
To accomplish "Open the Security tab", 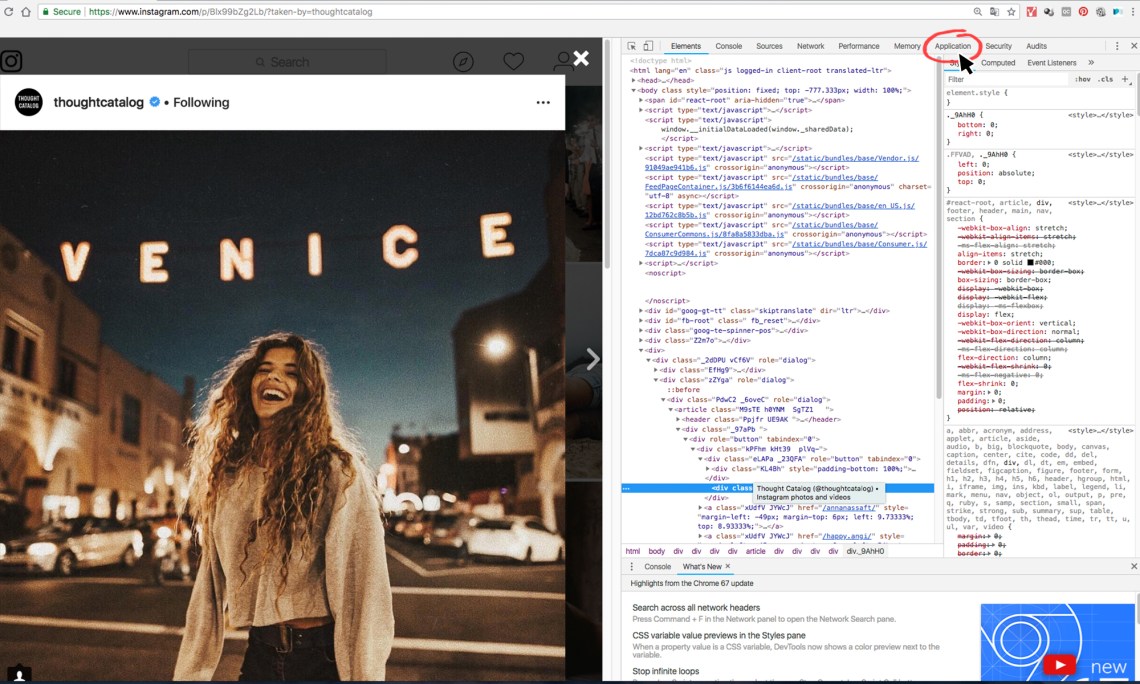I will click(x=998, y=46).
